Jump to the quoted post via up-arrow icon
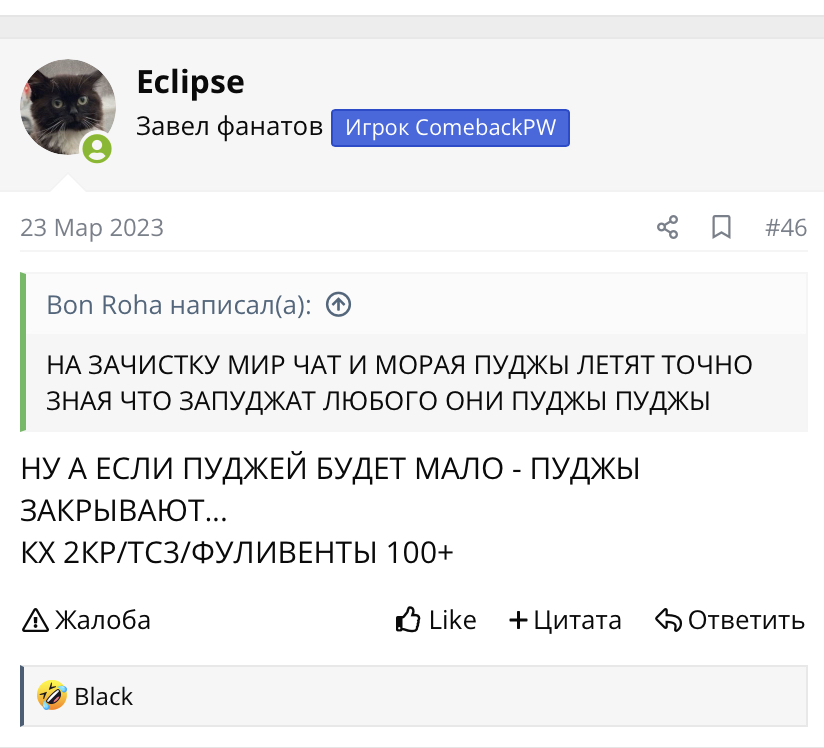Screen dimensions: 824x748 click(339, 305)
